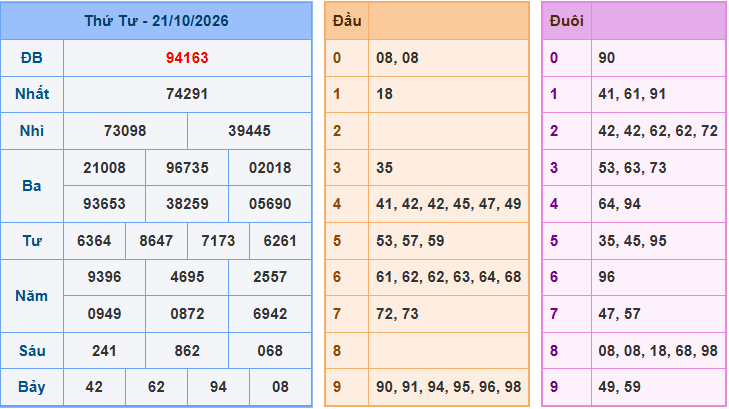Click the Bảy prize cell 62
The width and height of the screenshot is (729, 409).
click(156, 387)
